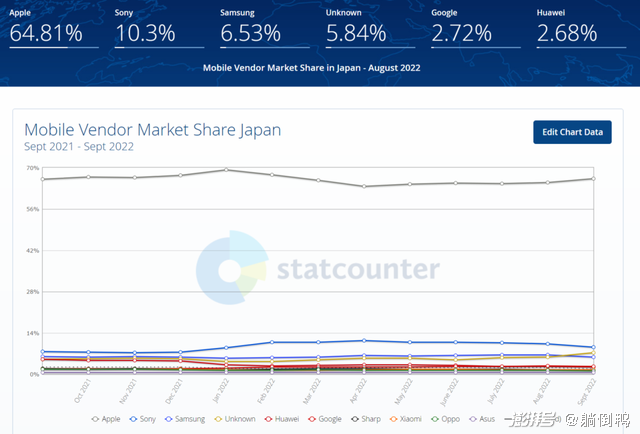Toggle Samsung series in chart legend

[185, 419]
